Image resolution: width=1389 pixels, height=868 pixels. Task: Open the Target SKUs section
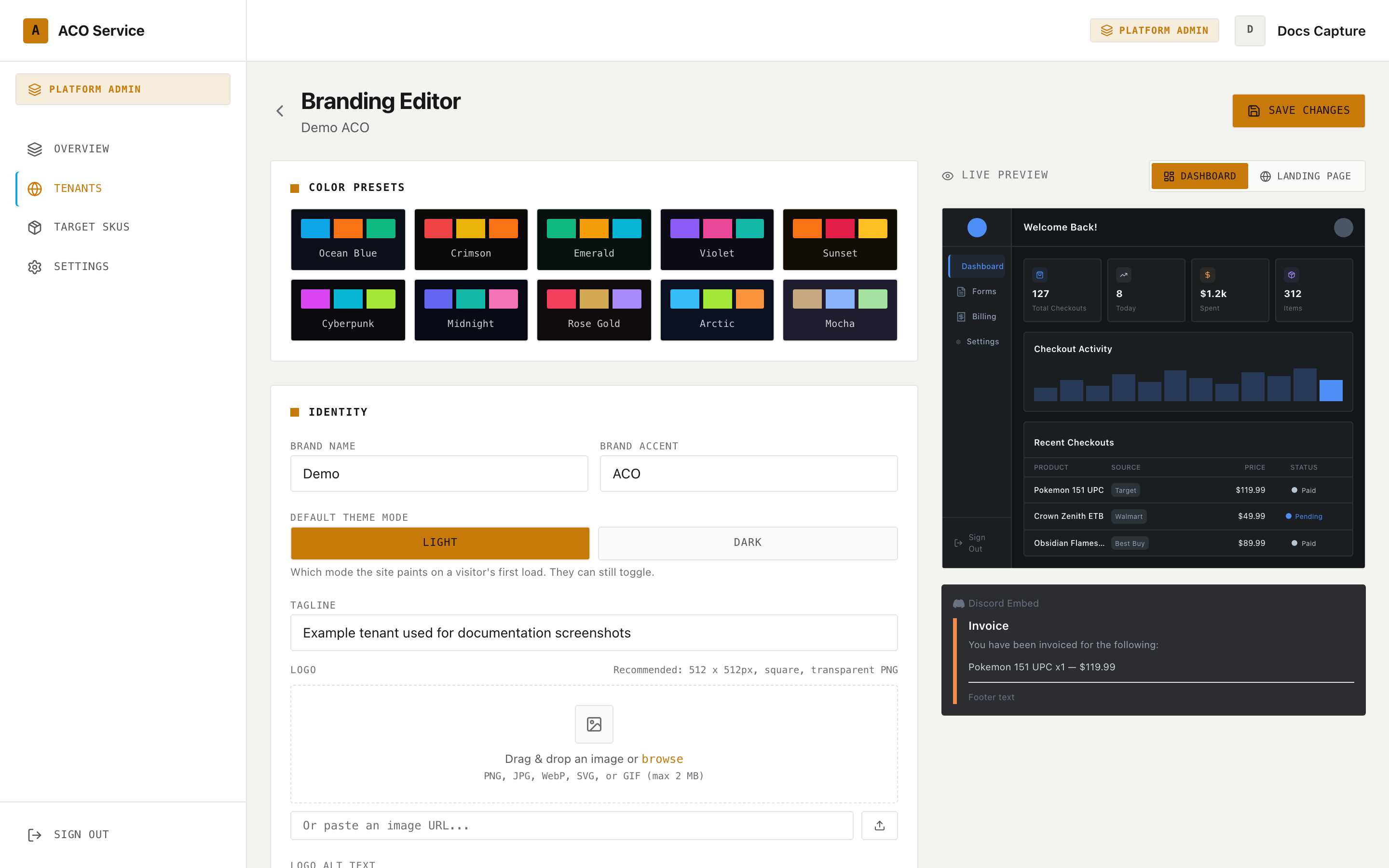pyautogui.click(x=123, y=227)
